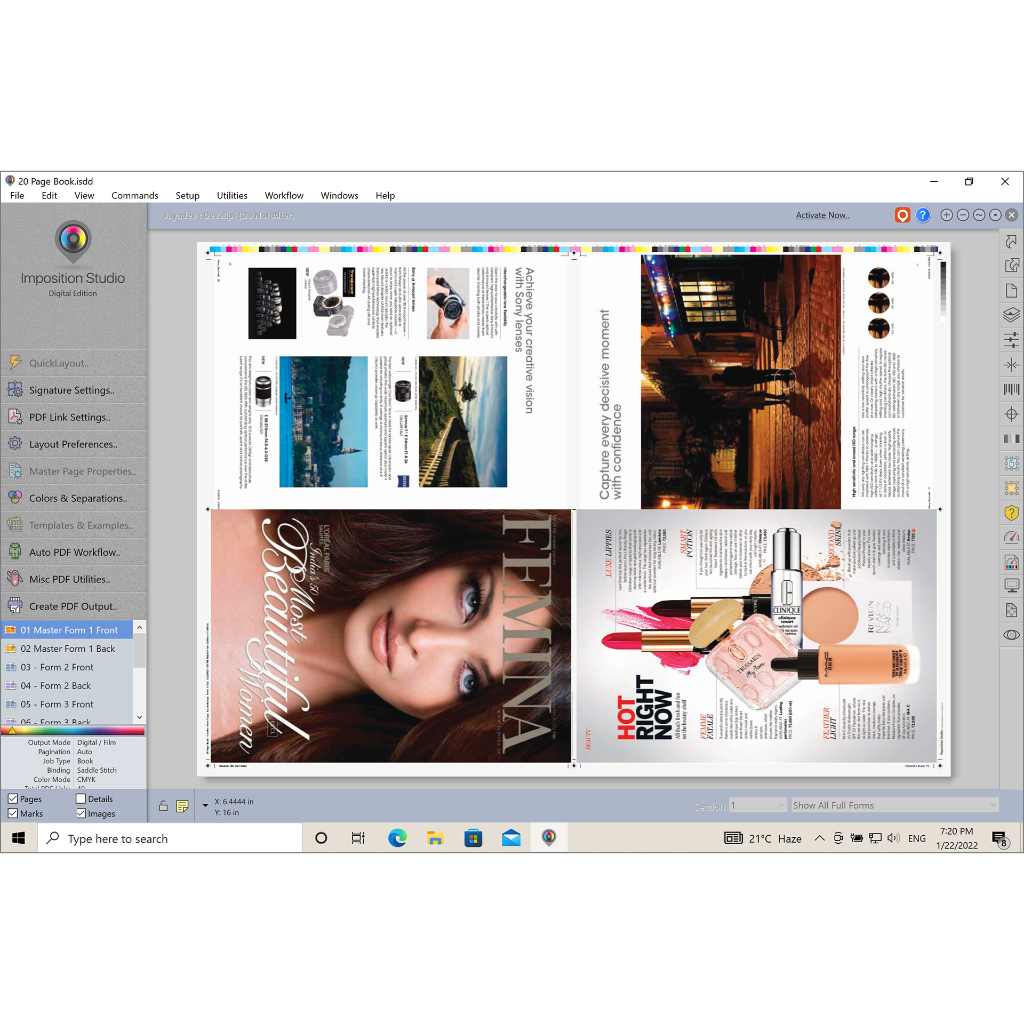This screenshot has width=1024, height=1024.
Task: Open the layers stack icon
Action: coord(1011,315)
